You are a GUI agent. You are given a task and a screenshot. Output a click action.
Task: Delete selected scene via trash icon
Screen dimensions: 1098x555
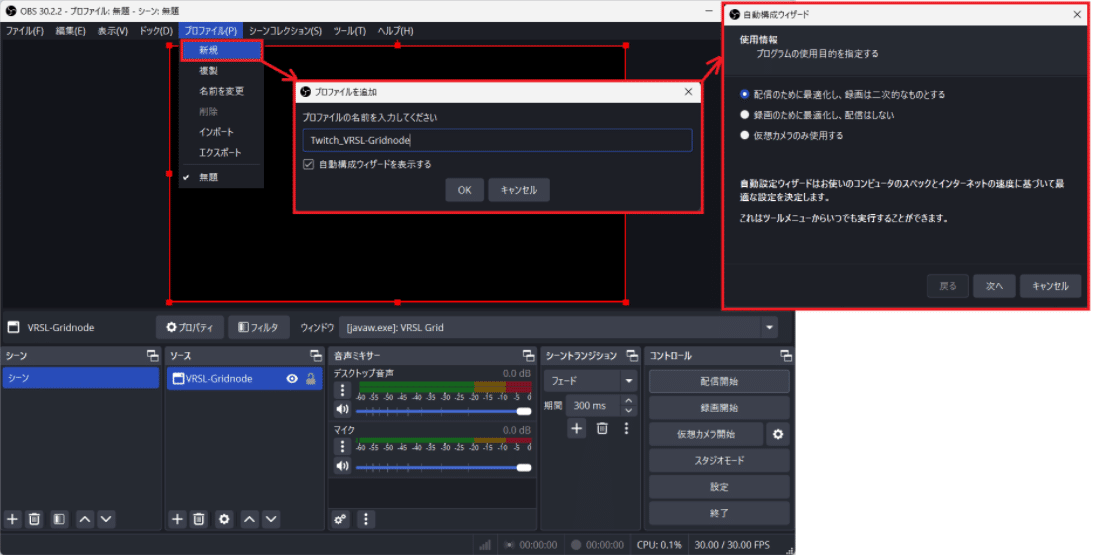[34, 519]
